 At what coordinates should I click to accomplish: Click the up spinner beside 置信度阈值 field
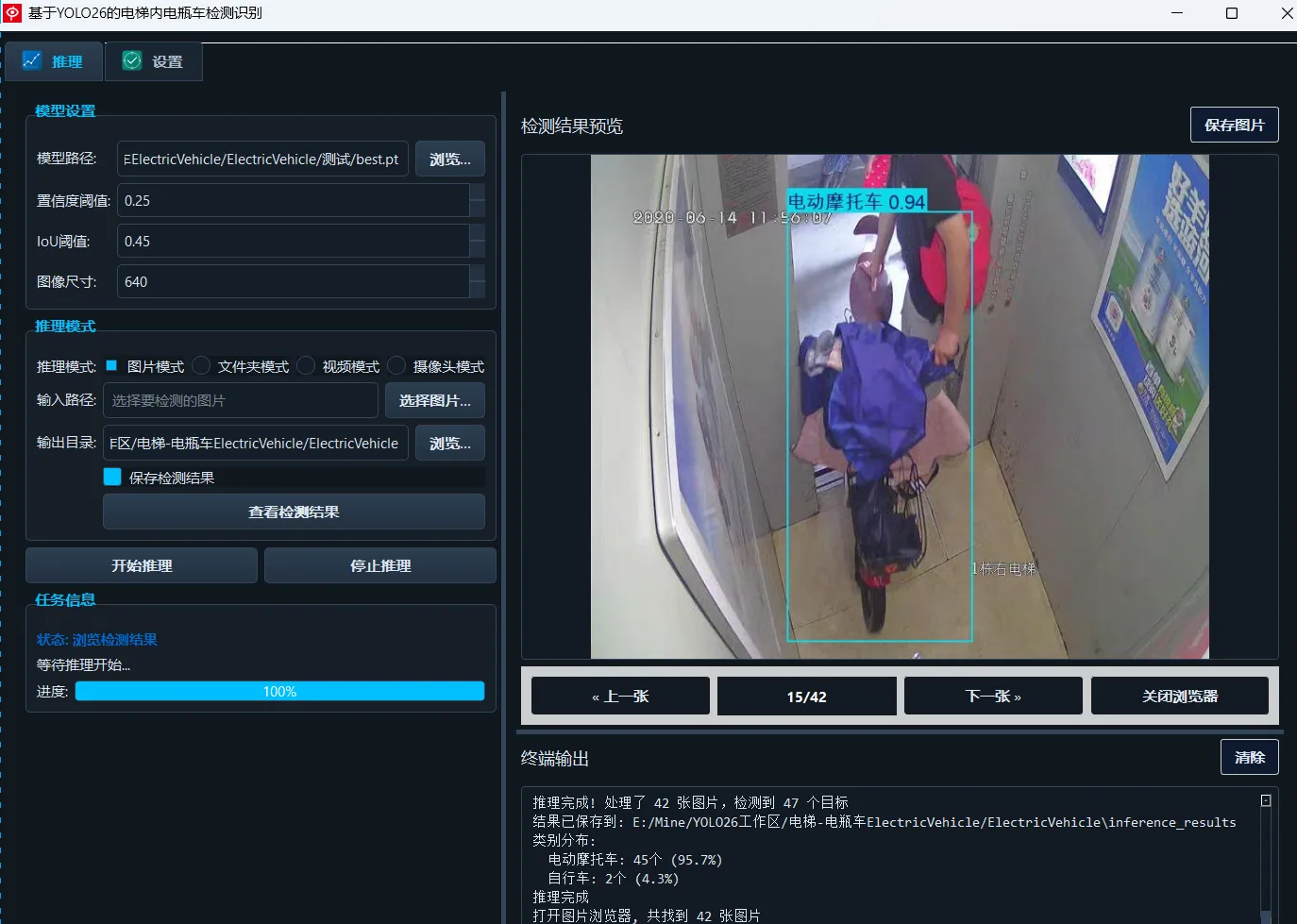coord(478,193)
